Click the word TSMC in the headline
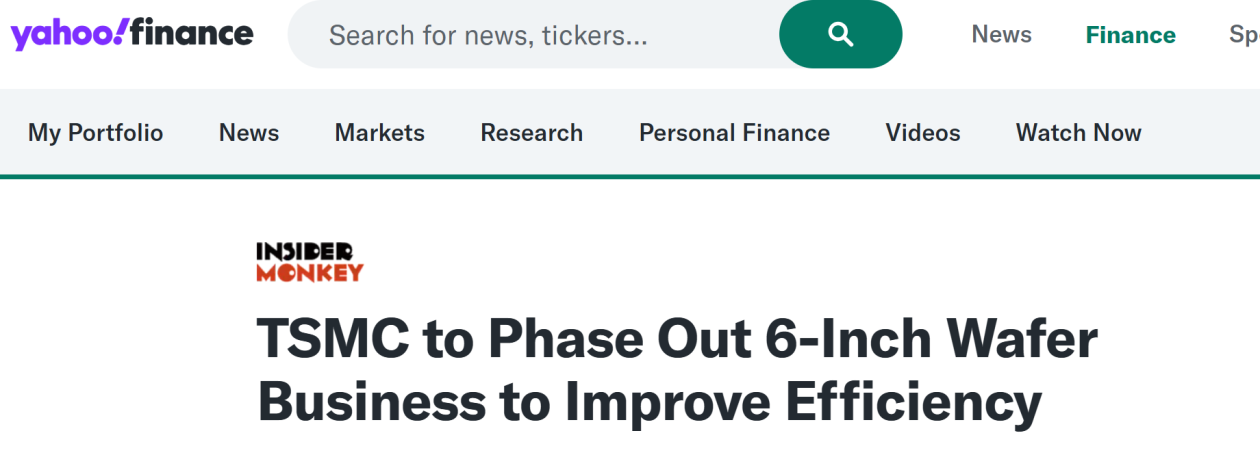The image size is (1260, 470). coord(331,339)
